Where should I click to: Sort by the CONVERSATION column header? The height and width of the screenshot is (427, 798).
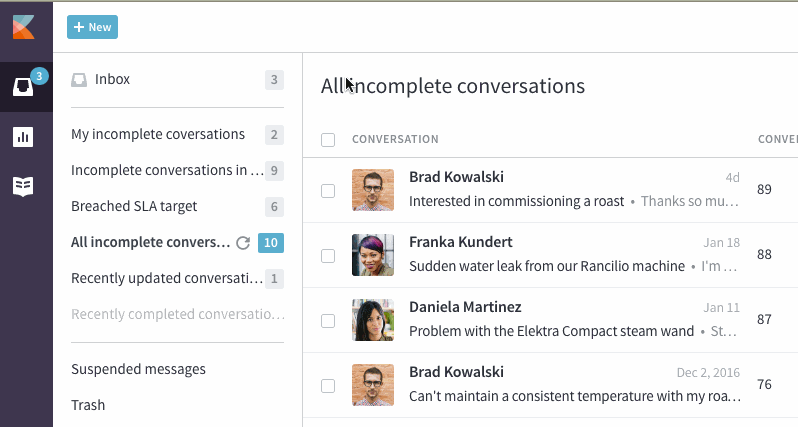tap(395, 139)
